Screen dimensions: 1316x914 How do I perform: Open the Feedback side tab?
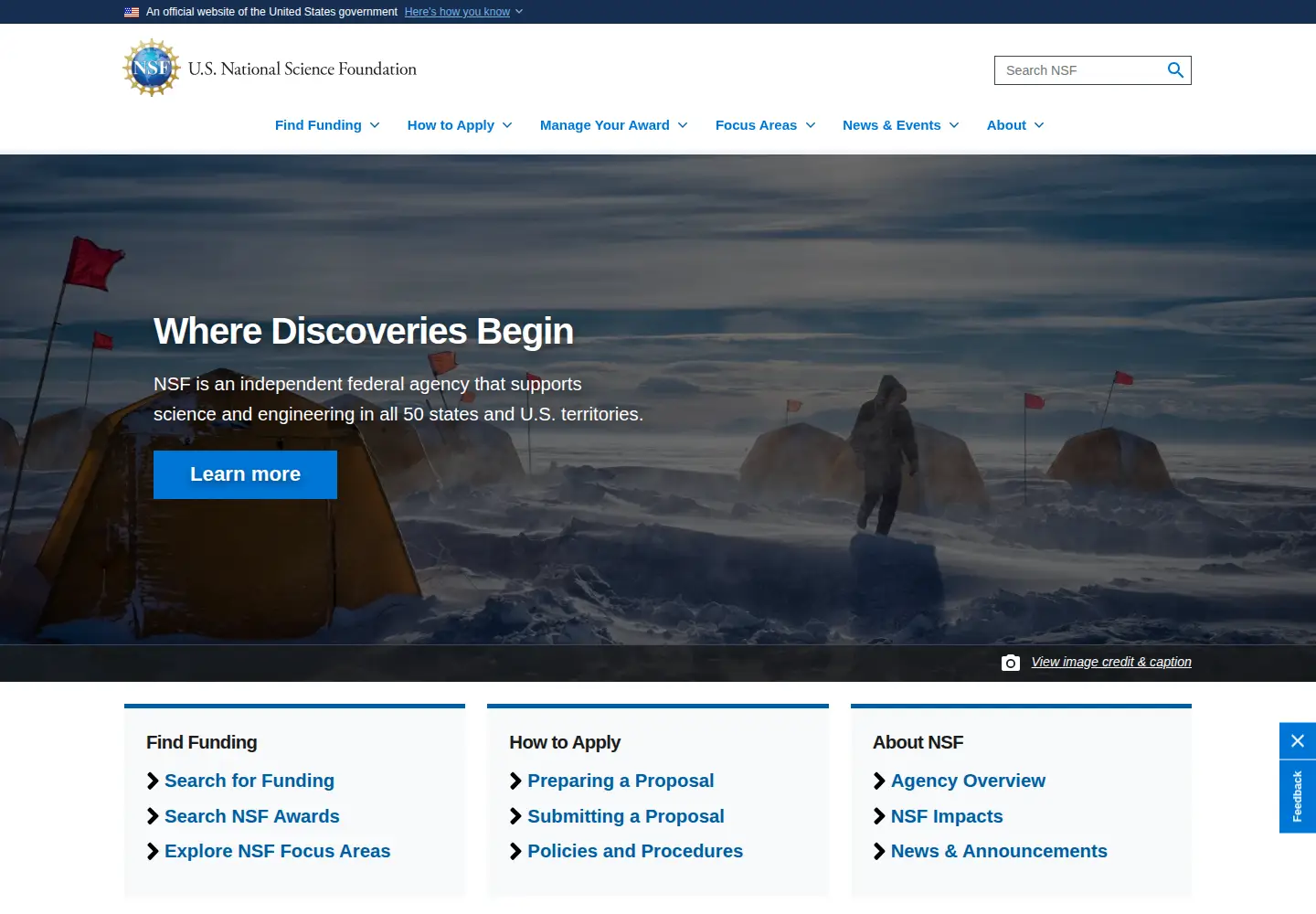pyautogui.click(x=1298, y=796)
